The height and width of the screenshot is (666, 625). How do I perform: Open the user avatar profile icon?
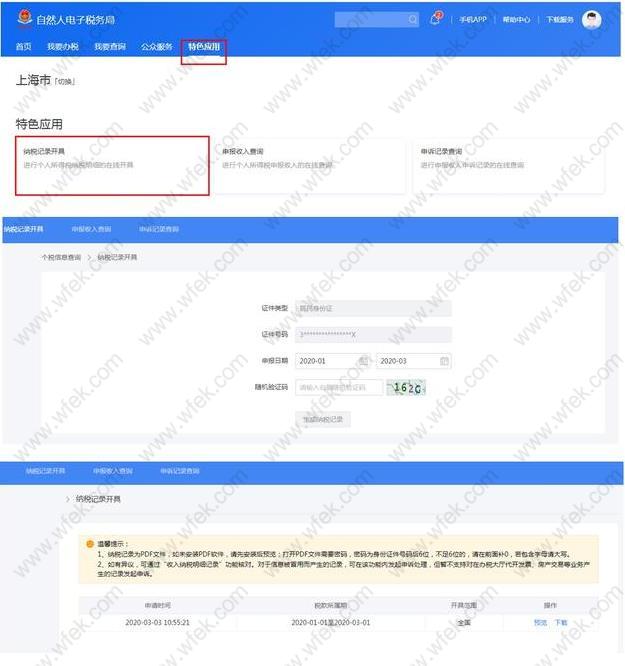click(591, 20)
